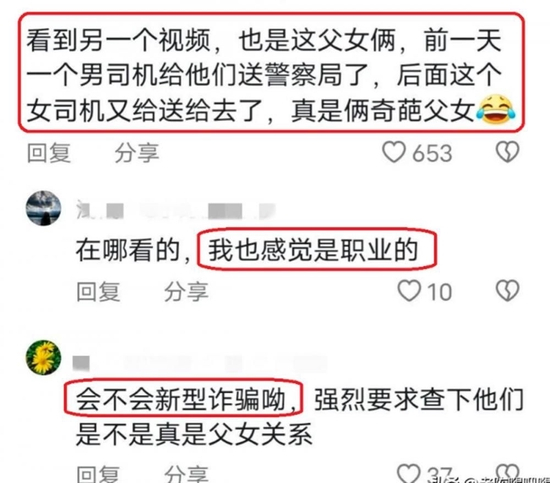Open blurred username beside sky avatar
The width and height of the screenshot is (550, 483).
(175, 211)
